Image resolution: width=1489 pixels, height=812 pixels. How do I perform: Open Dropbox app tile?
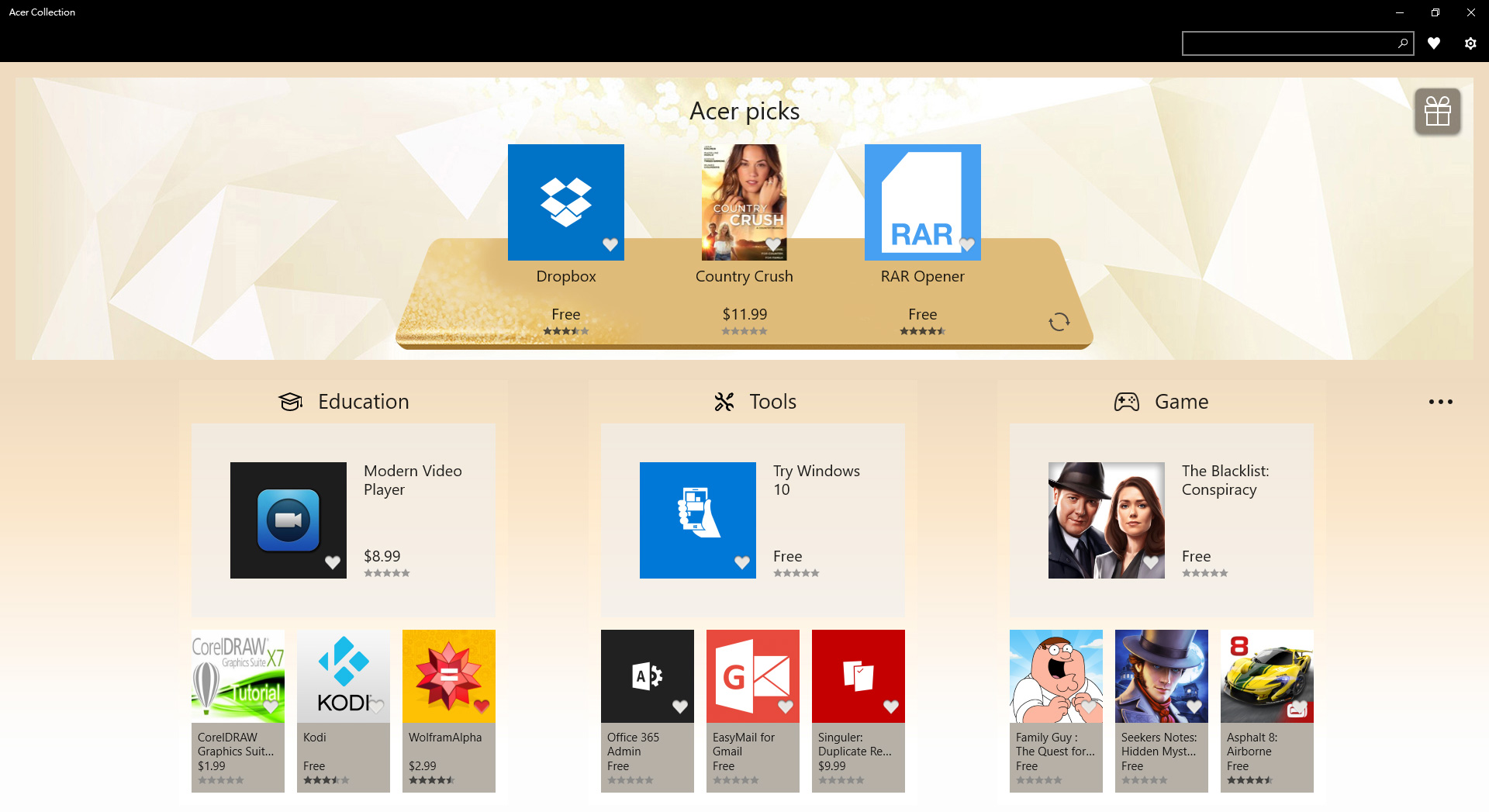pos(566,202)
